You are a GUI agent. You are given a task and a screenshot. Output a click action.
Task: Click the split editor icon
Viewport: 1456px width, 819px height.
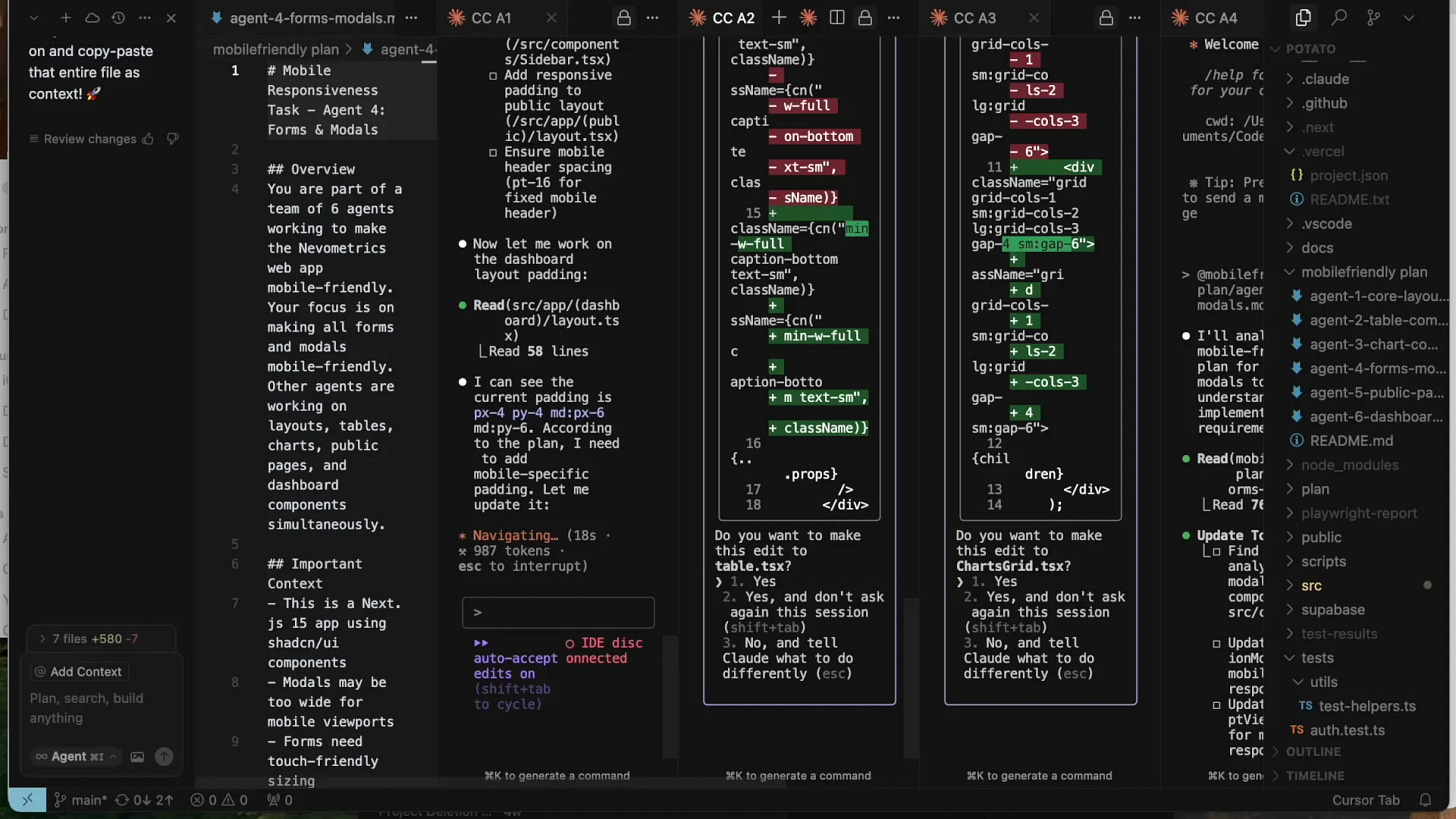pos(837,18)
